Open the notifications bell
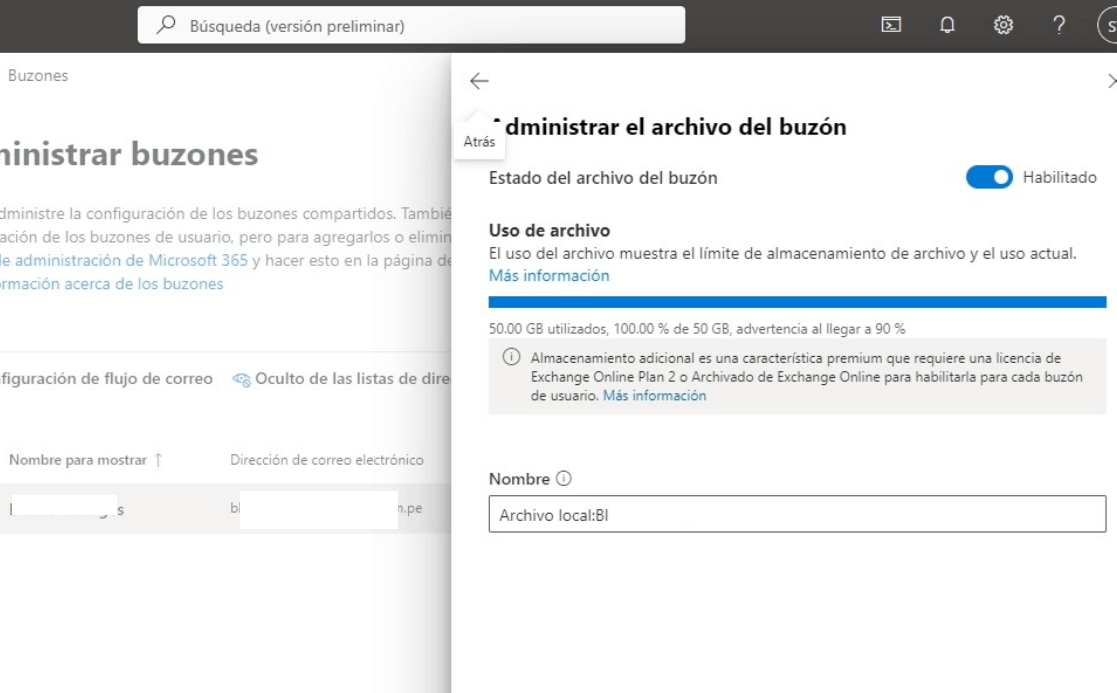The width and height of the screenshot is (1117, 693). (947, 25)
